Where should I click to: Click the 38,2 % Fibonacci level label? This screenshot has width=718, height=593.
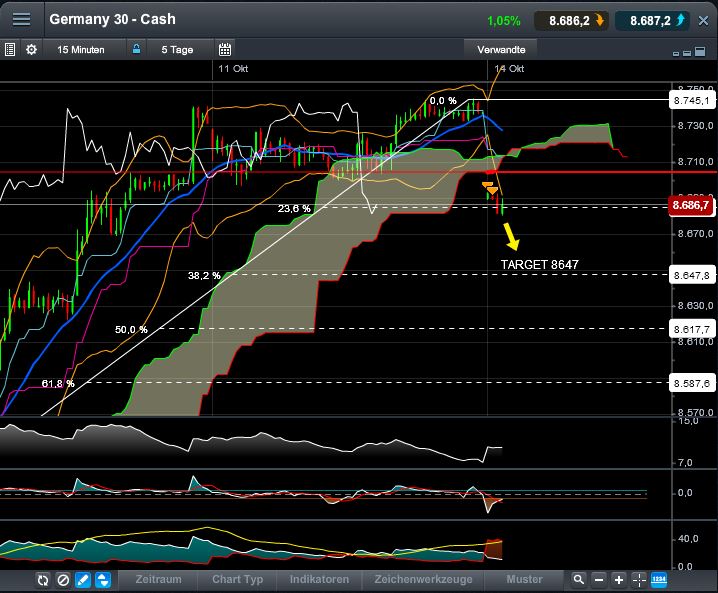click(204, 276)
